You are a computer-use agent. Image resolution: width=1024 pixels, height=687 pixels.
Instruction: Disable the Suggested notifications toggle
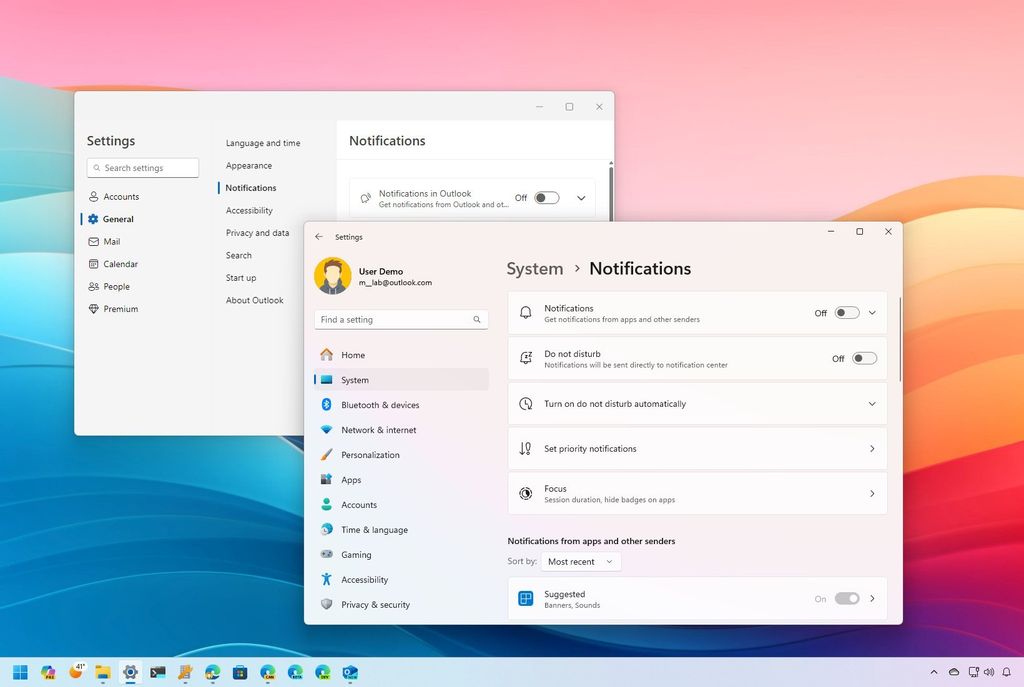coord(846,598)
